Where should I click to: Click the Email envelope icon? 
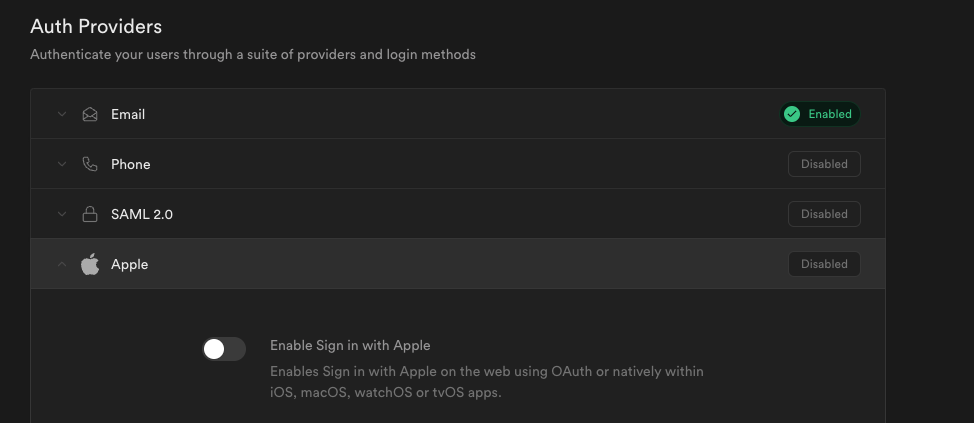90,114
